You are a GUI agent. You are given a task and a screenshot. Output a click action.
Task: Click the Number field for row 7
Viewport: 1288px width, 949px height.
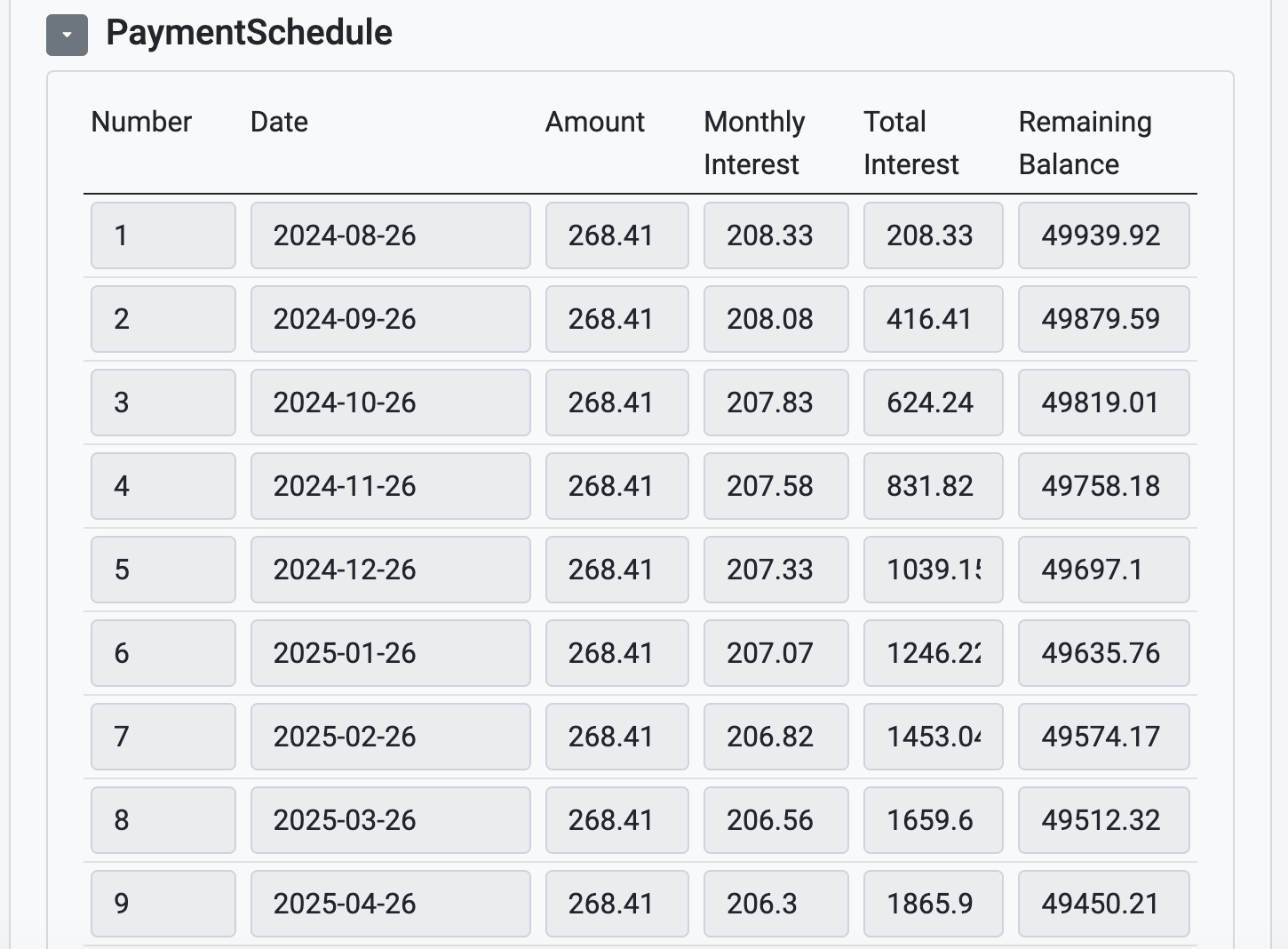coord(163,736)
